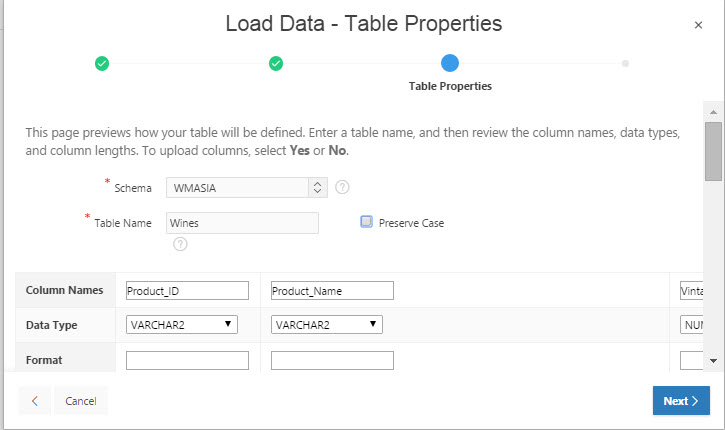
Task: Edit the Product_ID column name field
Action: 187,290
